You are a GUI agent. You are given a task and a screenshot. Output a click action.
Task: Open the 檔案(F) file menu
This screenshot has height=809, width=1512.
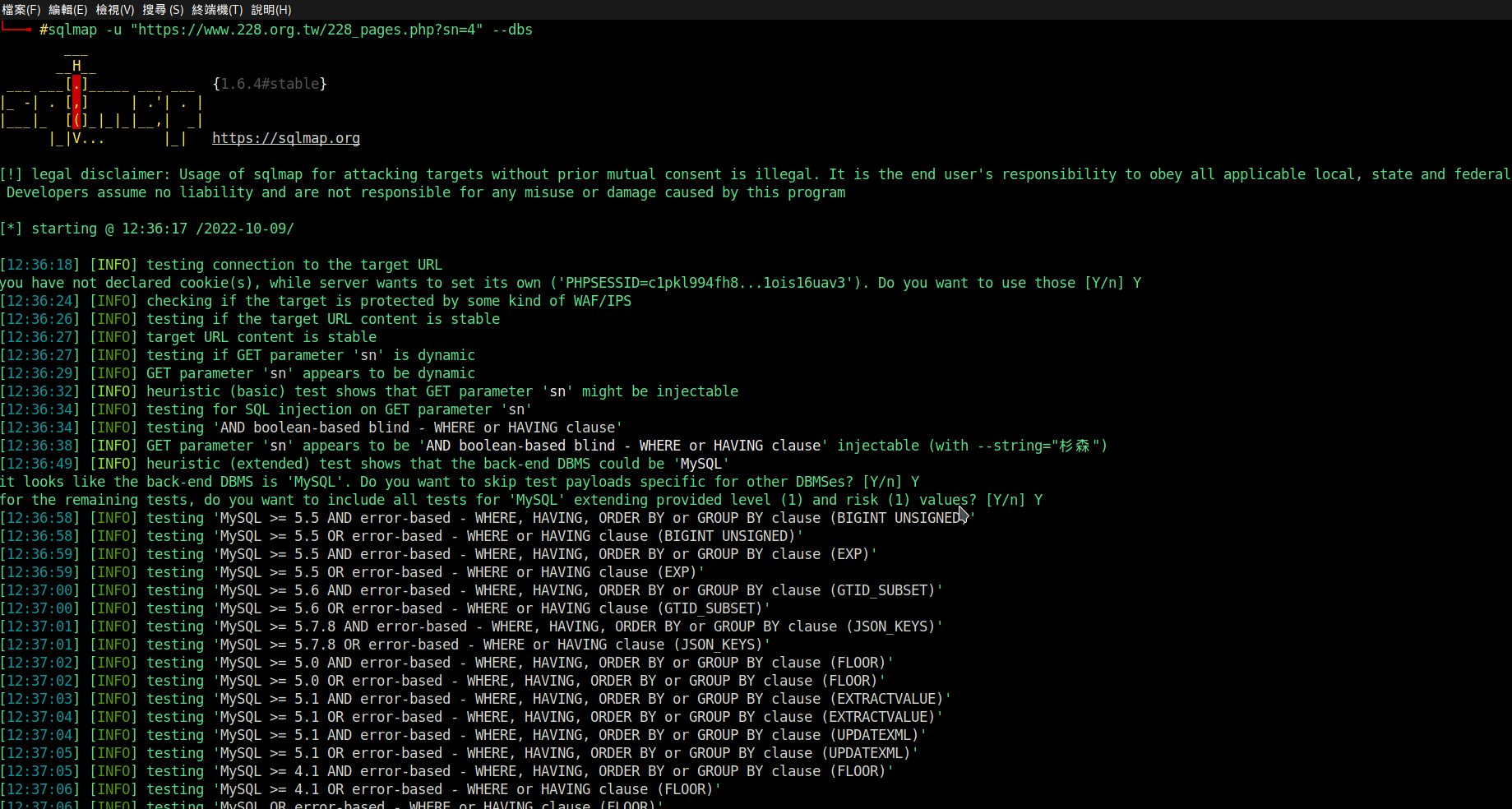(21, 10)
